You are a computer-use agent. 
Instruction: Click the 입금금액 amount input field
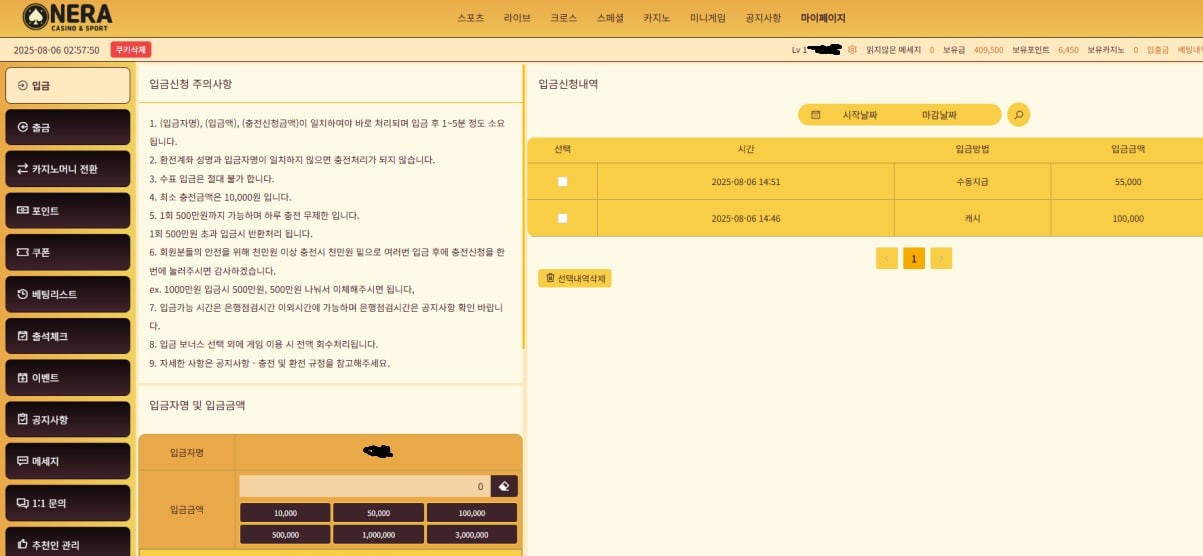coord(364,486)
